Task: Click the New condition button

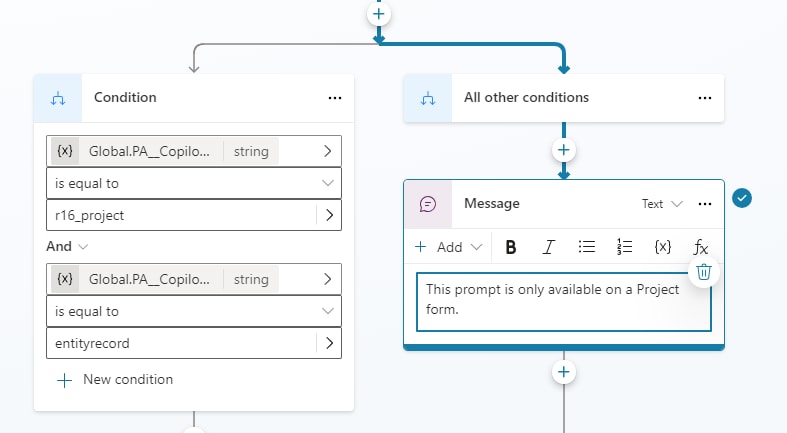Action: click(115, 380)
